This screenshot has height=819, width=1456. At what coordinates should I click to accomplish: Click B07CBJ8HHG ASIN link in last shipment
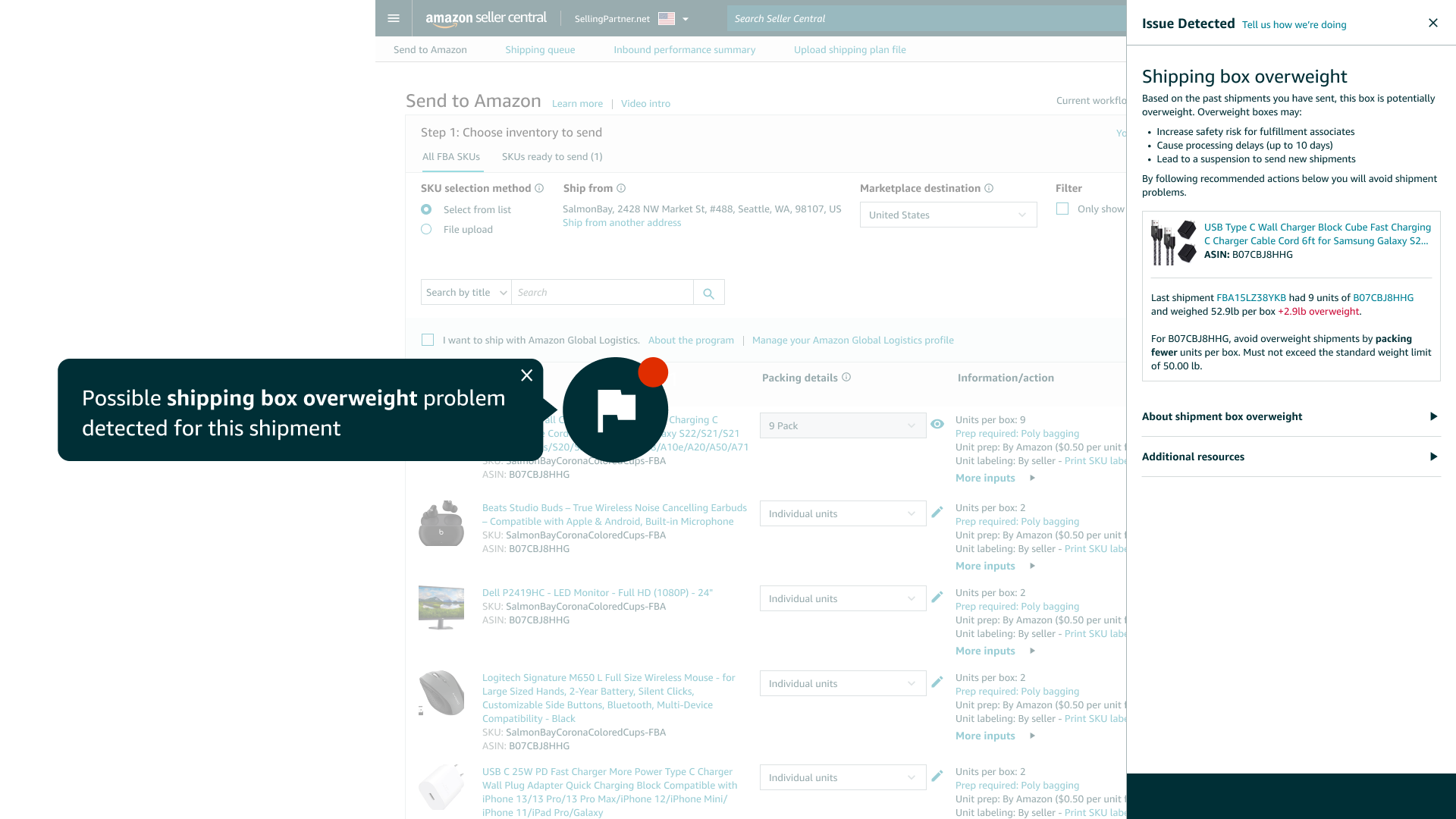point(1383,298)
